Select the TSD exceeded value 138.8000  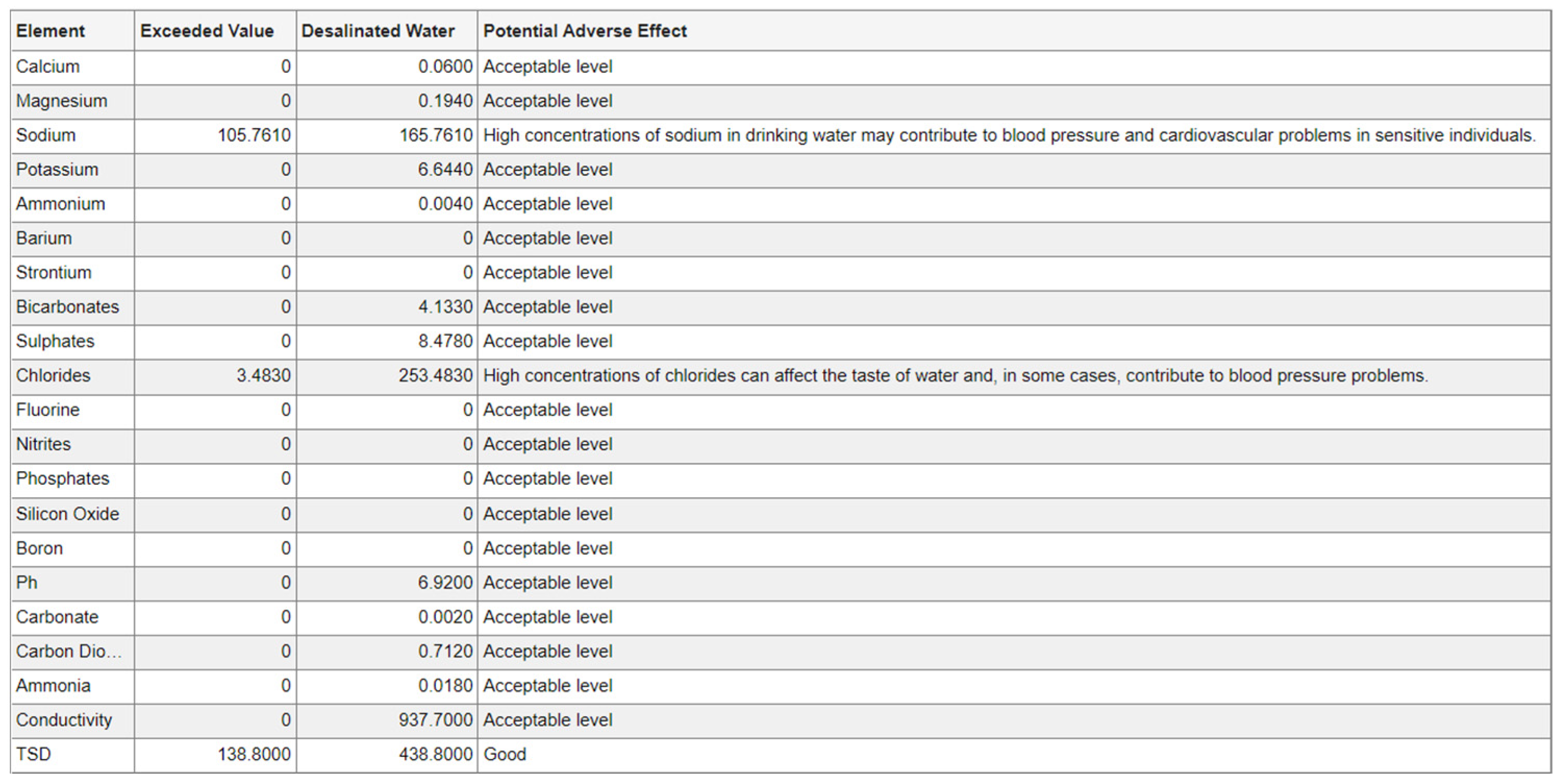(254, 754)
